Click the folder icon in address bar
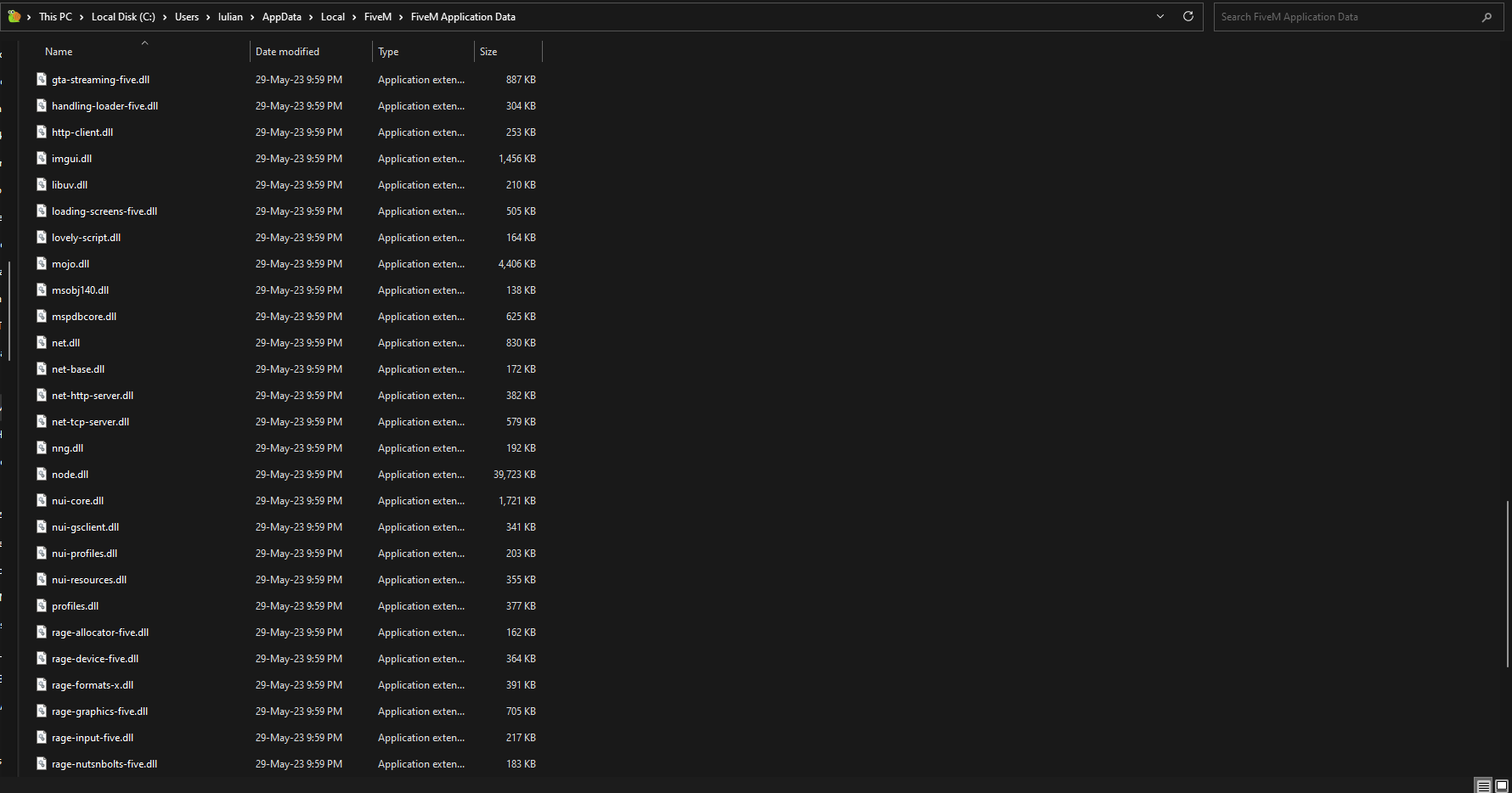 [x=14, y=16]
